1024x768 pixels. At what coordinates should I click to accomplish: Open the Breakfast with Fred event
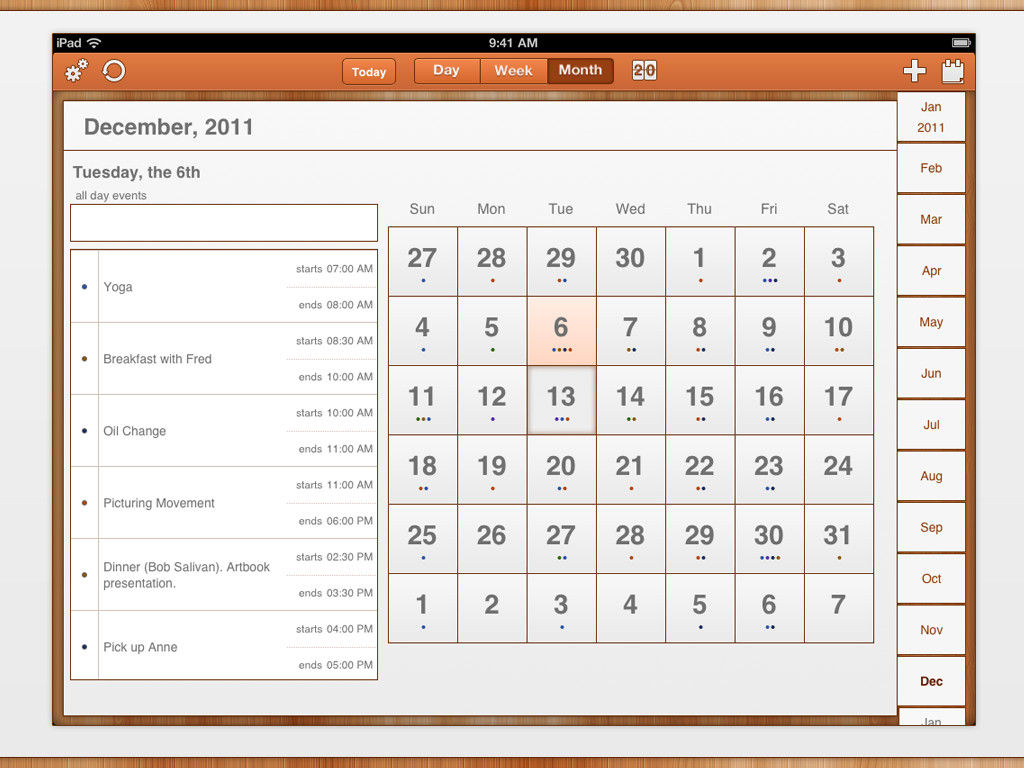[224, 359]
